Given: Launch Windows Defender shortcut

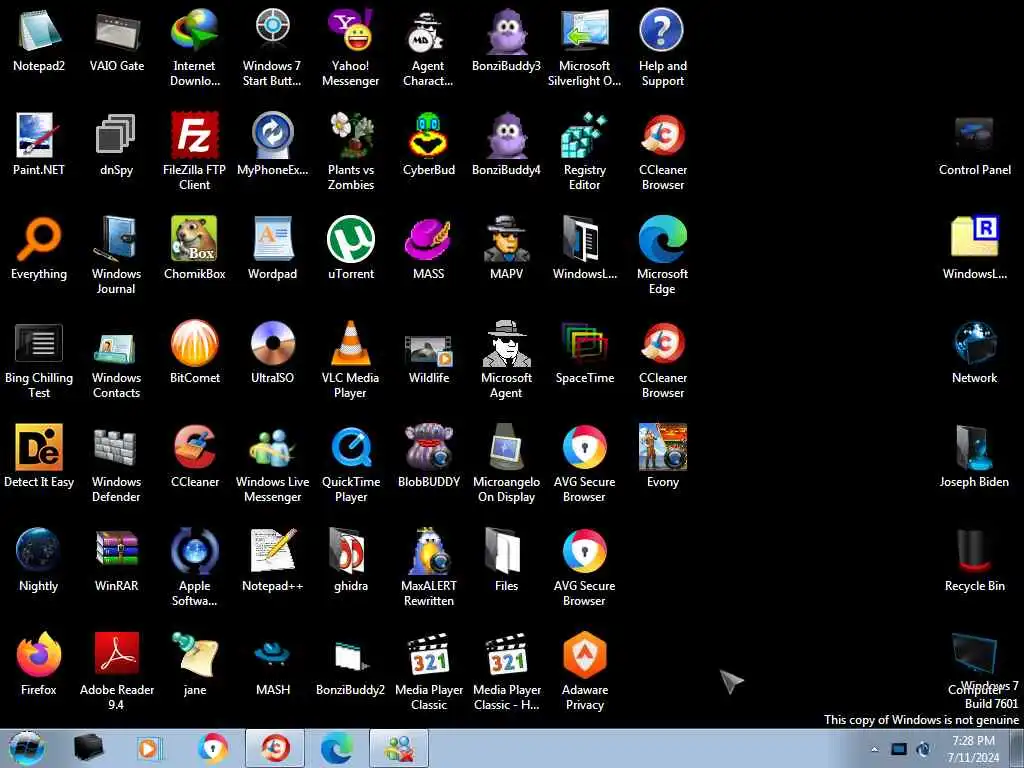Looking at the screenshot, I should point(116,463).
